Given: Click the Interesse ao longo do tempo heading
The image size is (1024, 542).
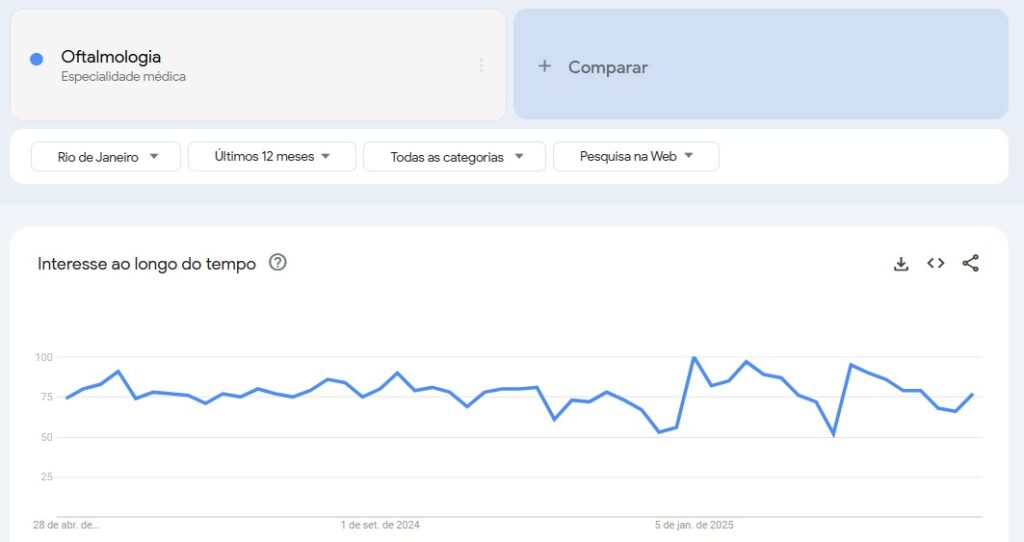Looking at the screenshot, I should pyautogui.click(x=147, y=264).
